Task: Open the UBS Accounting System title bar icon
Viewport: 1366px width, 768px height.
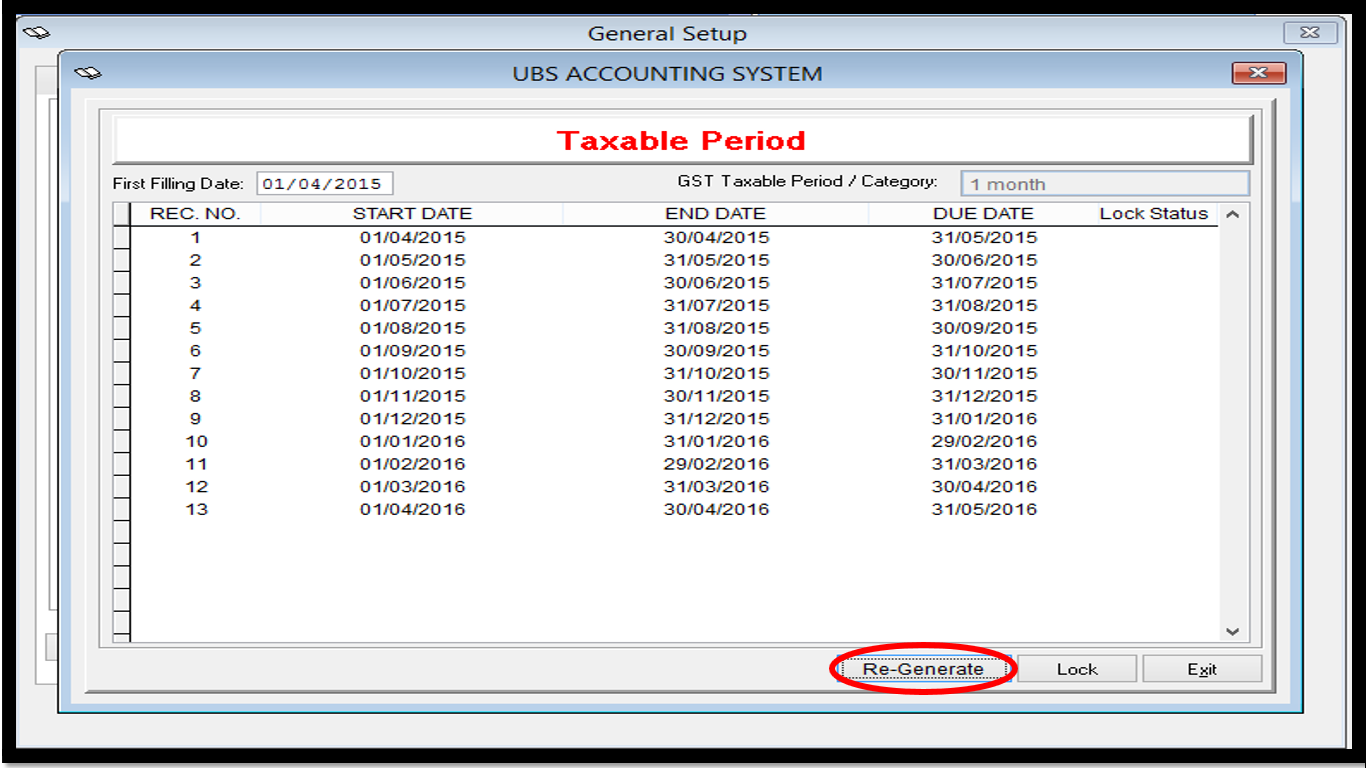Action: [88, 73]
